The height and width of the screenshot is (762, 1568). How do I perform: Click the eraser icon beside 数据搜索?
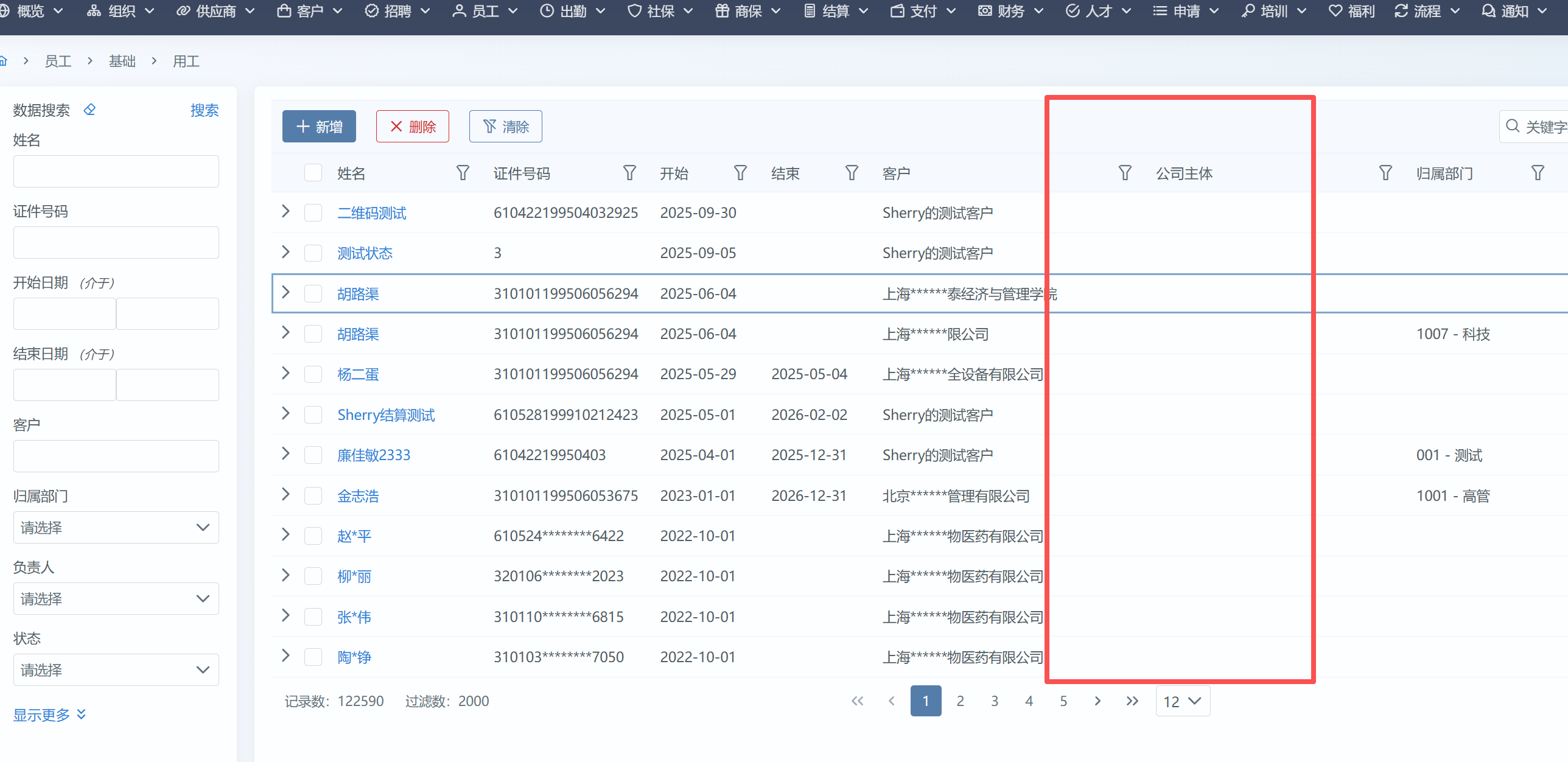coord(89,110)
